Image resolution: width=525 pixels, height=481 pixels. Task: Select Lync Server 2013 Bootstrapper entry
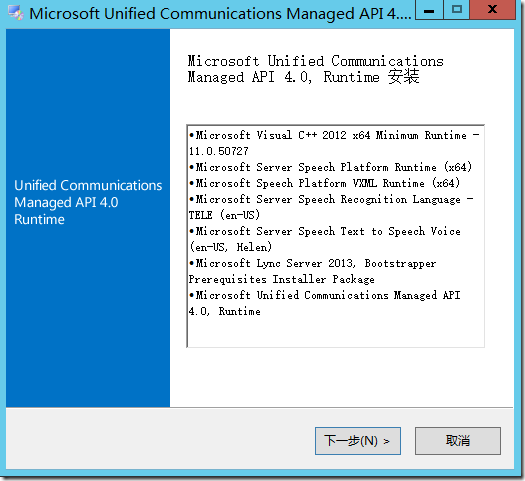click(x=312, y=271)
